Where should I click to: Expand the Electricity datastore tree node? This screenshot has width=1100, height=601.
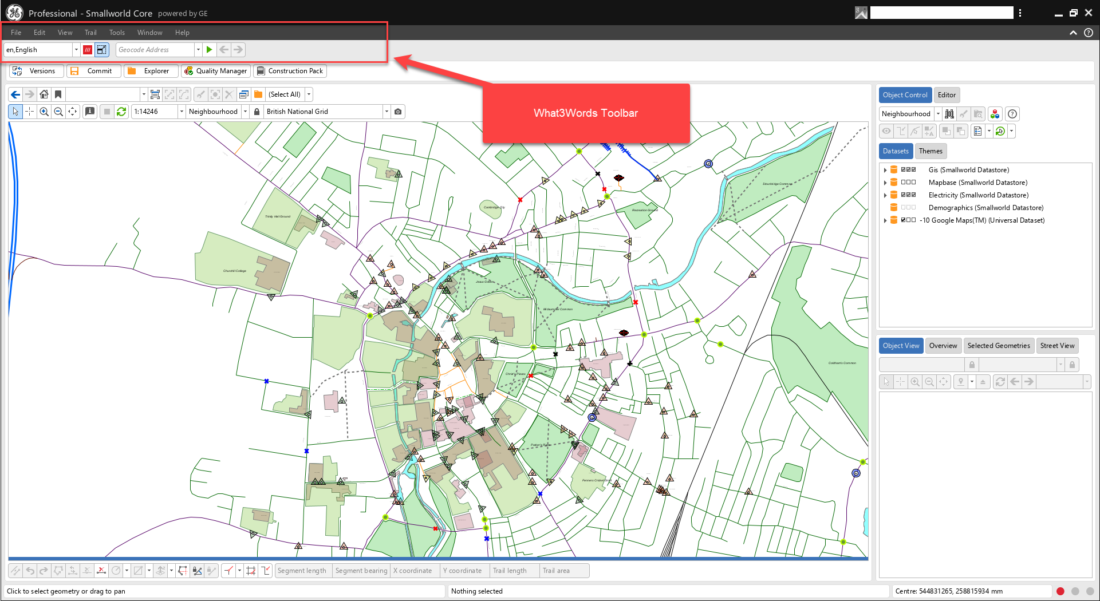coord(885,195)
